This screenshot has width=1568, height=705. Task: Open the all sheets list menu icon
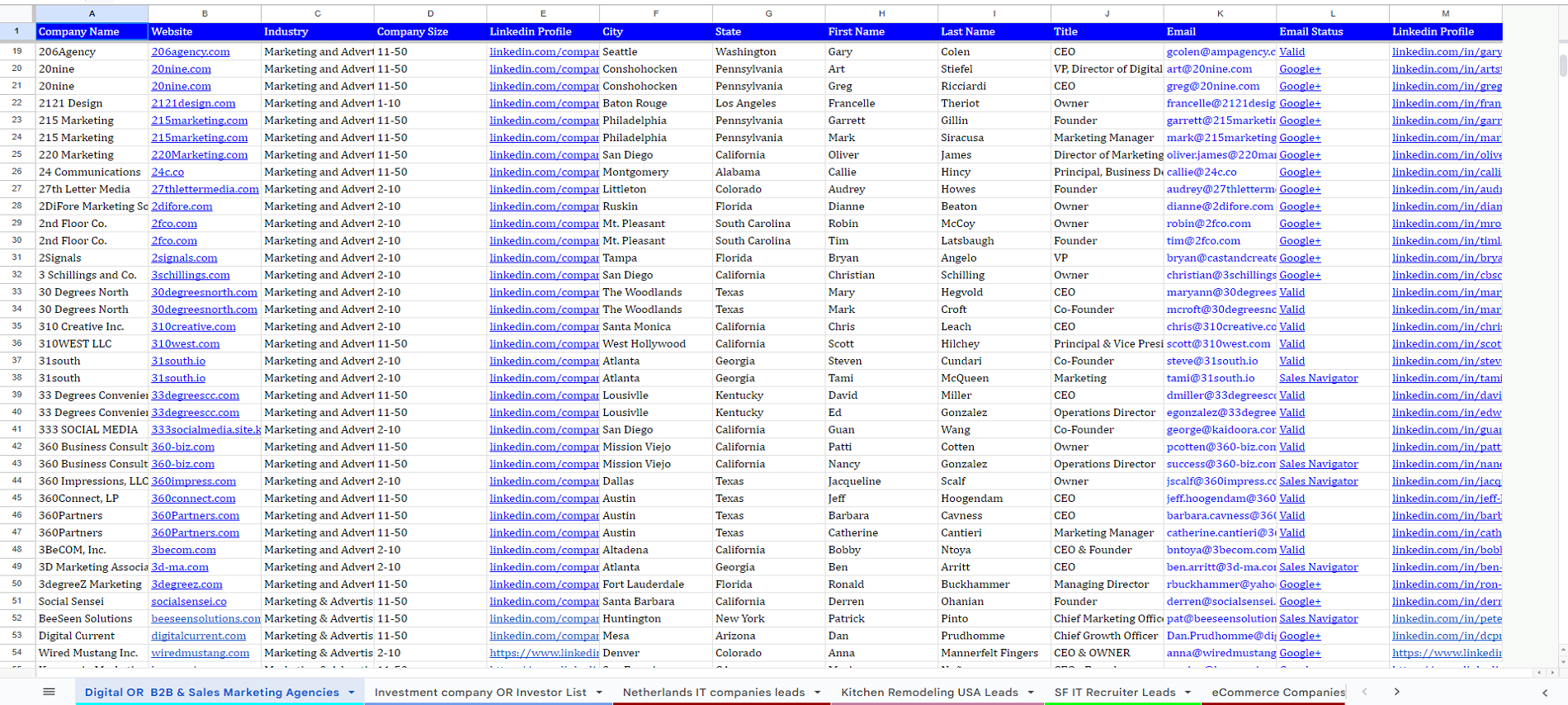[x=49, y=692]
